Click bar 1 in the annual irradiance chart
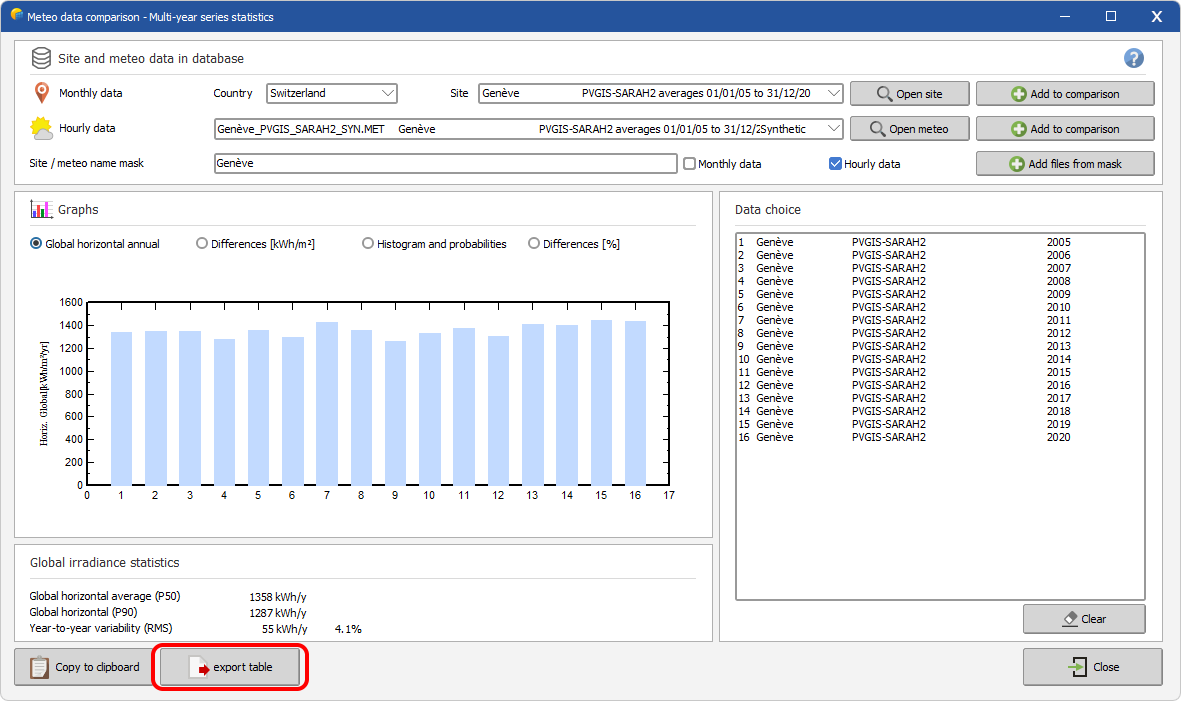This screenshot has height=701, width=1181. (121, 408)
